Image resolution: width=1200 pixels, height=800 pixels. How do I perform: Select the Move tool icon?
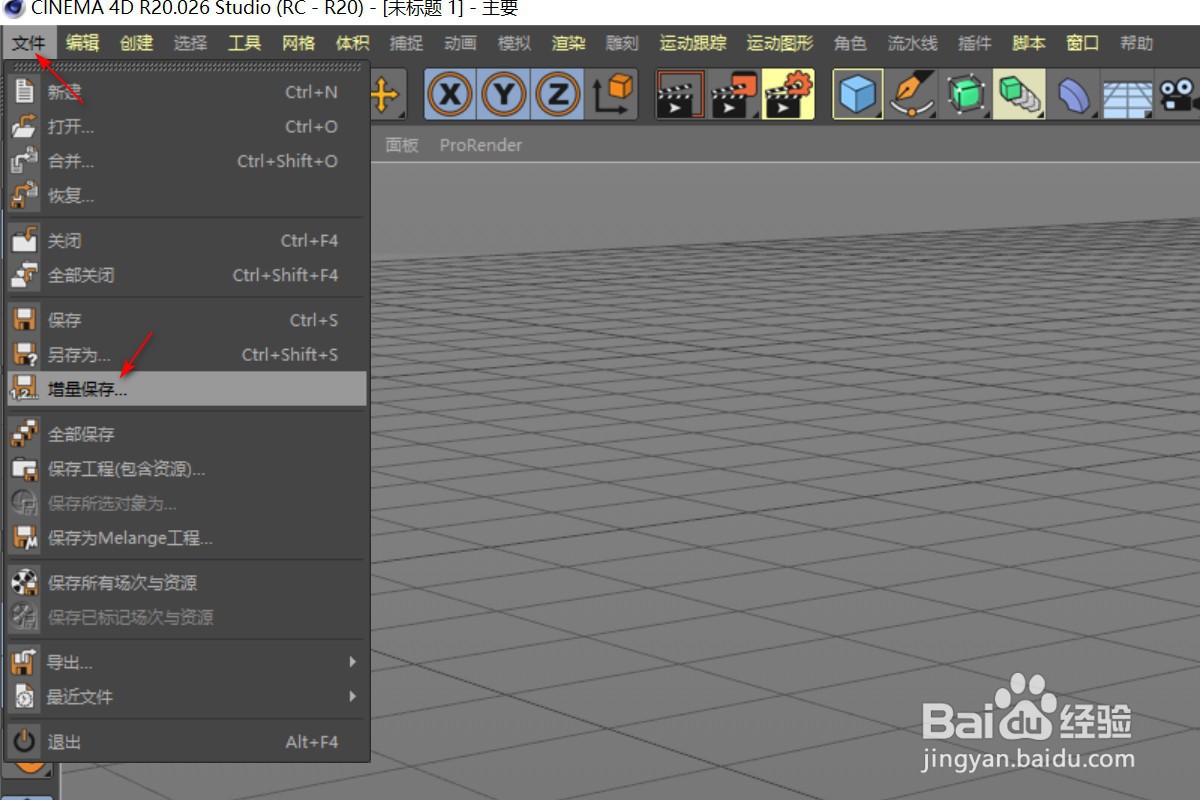click(x=385, y=94)
